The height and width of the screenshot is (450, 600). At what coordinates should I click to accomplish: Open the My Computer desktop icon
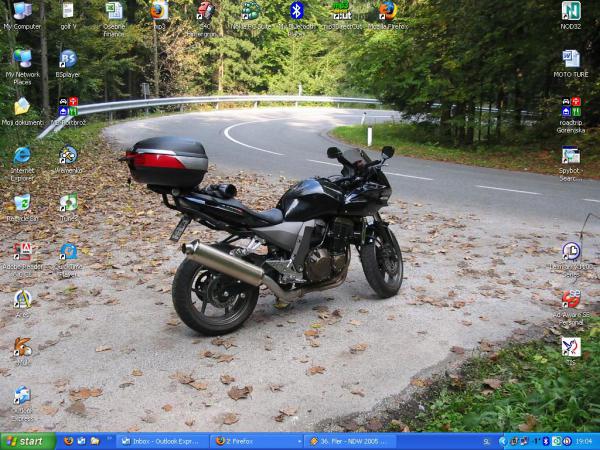22,12
